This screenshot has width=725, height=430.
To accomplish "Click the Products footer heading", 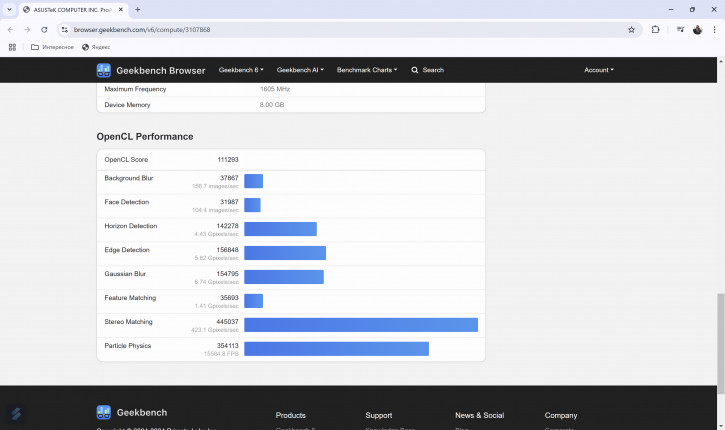I will 291,415.
